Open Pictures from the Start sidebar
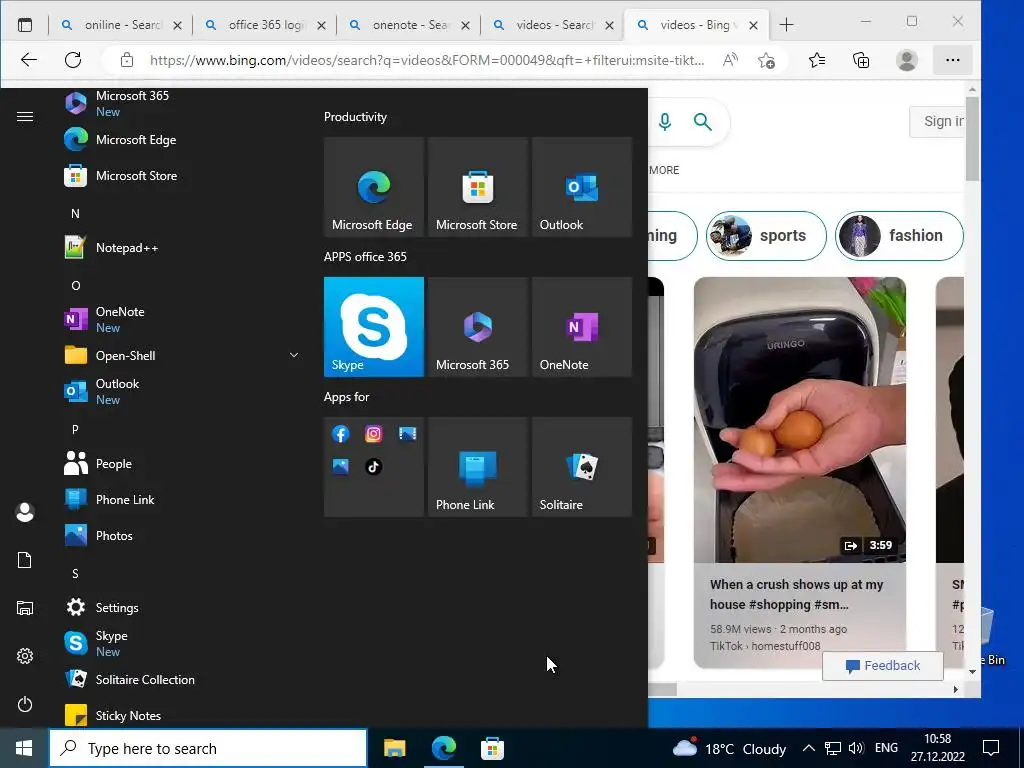Viewport: 1024px width, 768px height. (x=25, y=608)
